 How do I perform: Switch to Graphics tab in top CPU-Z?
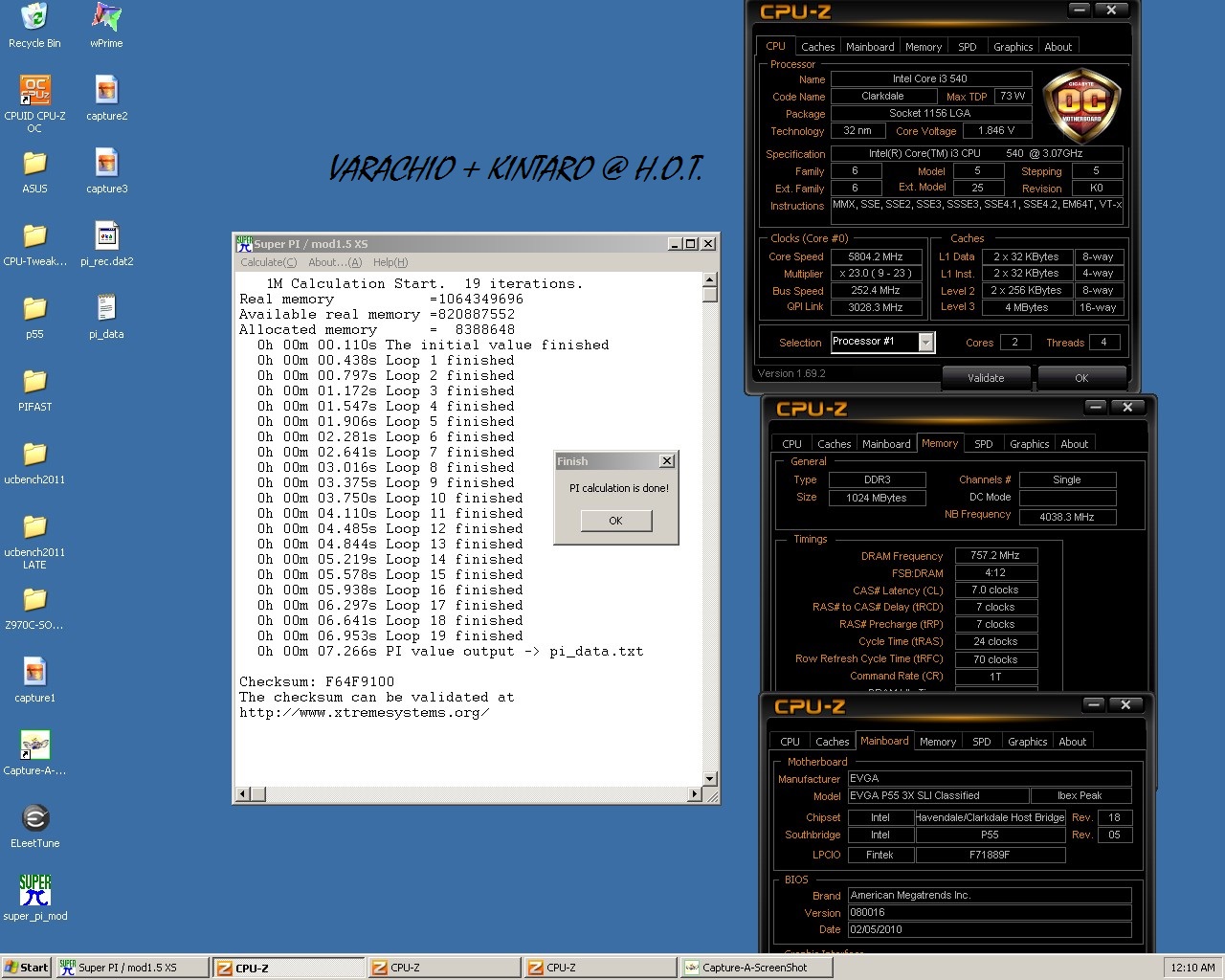pos(1013,47)
